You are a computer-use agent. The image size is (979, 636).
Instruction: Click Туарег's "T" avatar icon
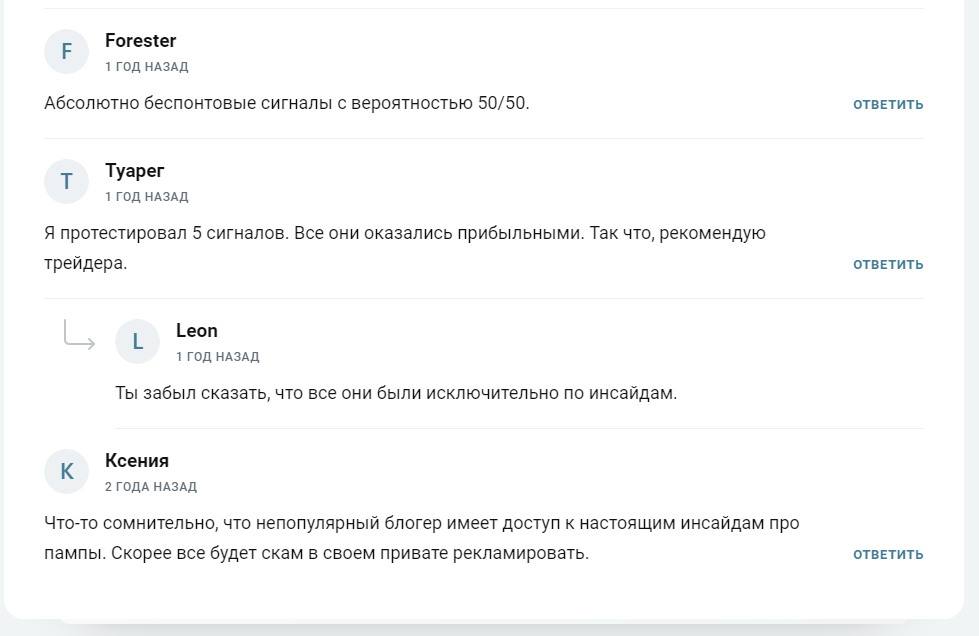(x=67, y=181)
